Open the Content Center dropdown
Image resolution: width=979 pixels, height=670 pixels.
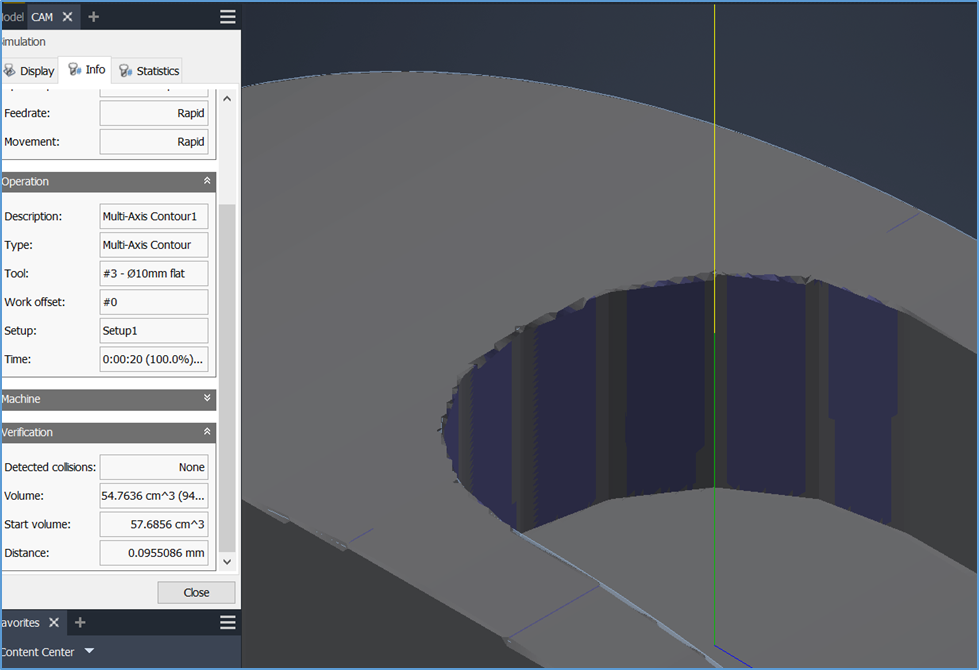pyautogui.click(x=88, y=651)
